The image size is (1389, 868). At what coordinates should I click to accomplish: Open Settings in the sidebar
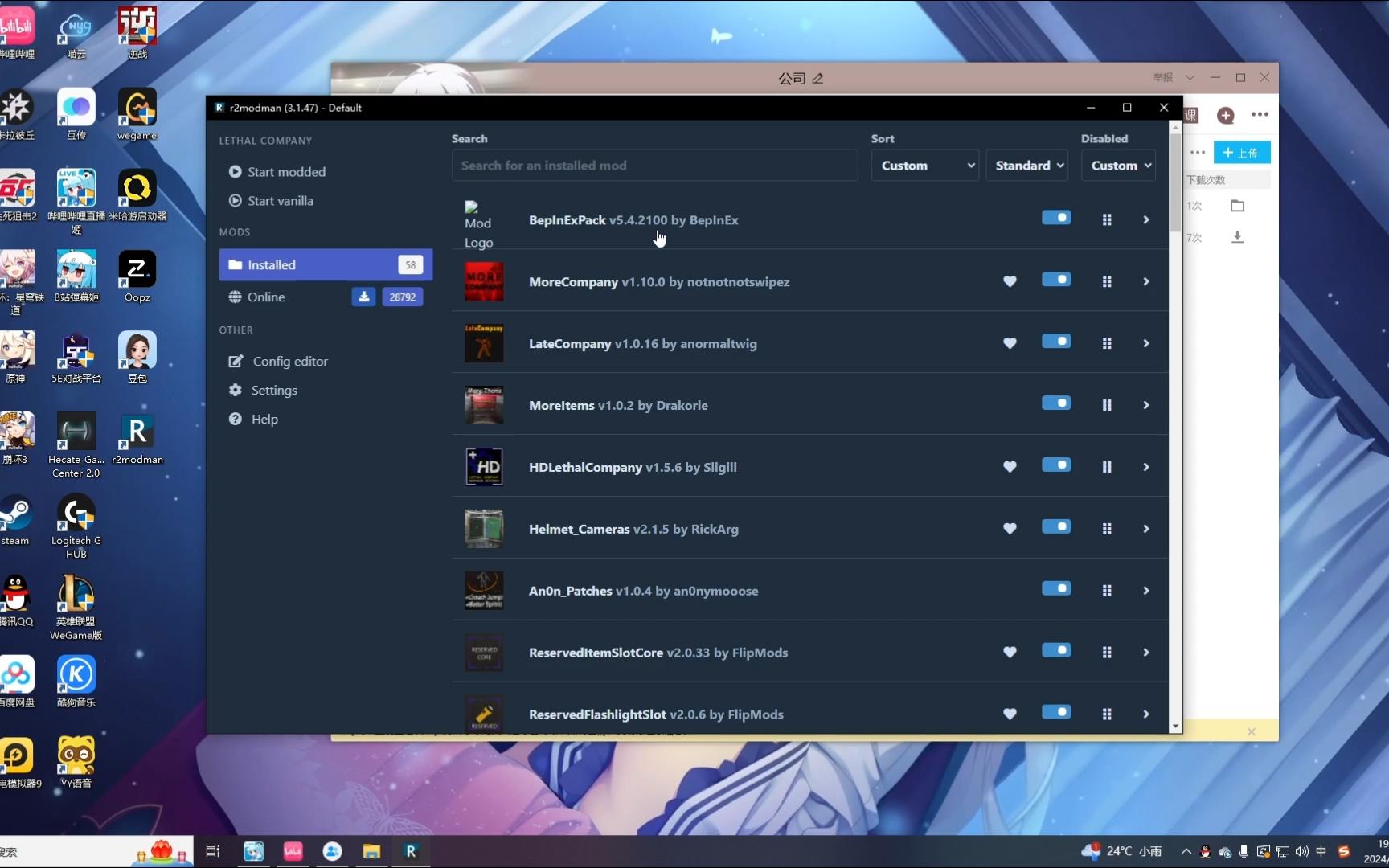tap(263, 391)
